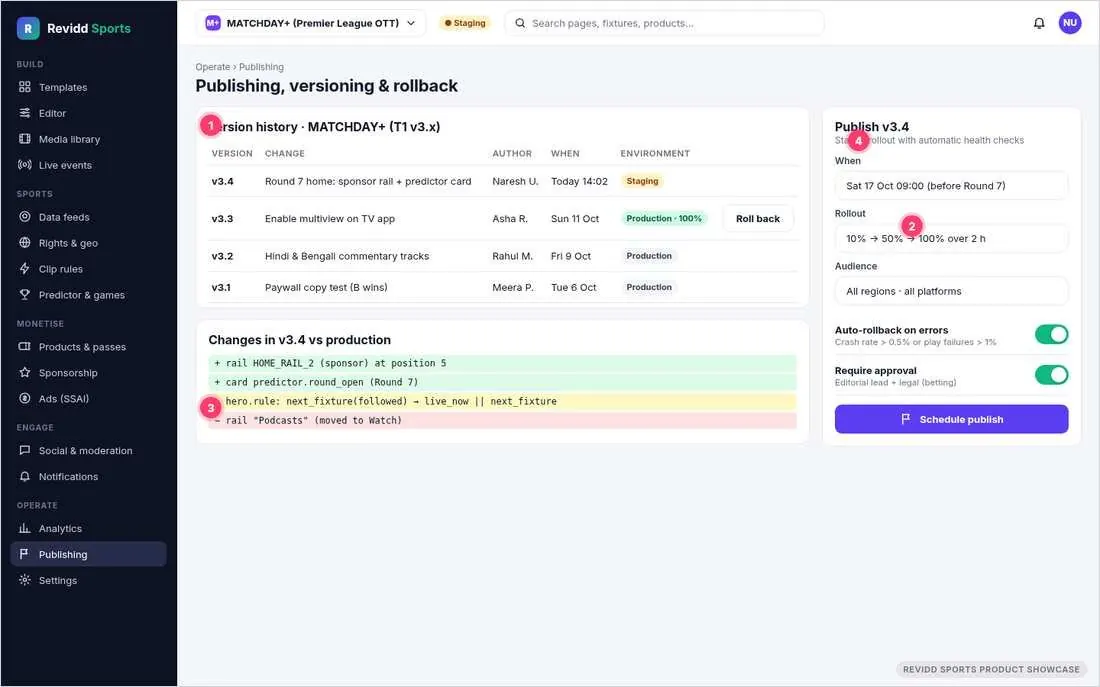Disable Auto-rollback on errors toggle

point(1051,335)
